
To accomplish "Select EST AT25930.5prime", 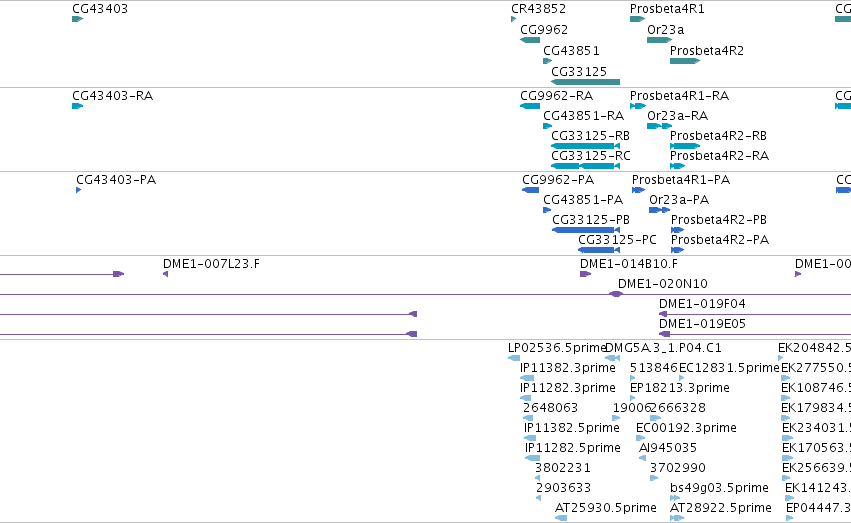I will (606, 509).
